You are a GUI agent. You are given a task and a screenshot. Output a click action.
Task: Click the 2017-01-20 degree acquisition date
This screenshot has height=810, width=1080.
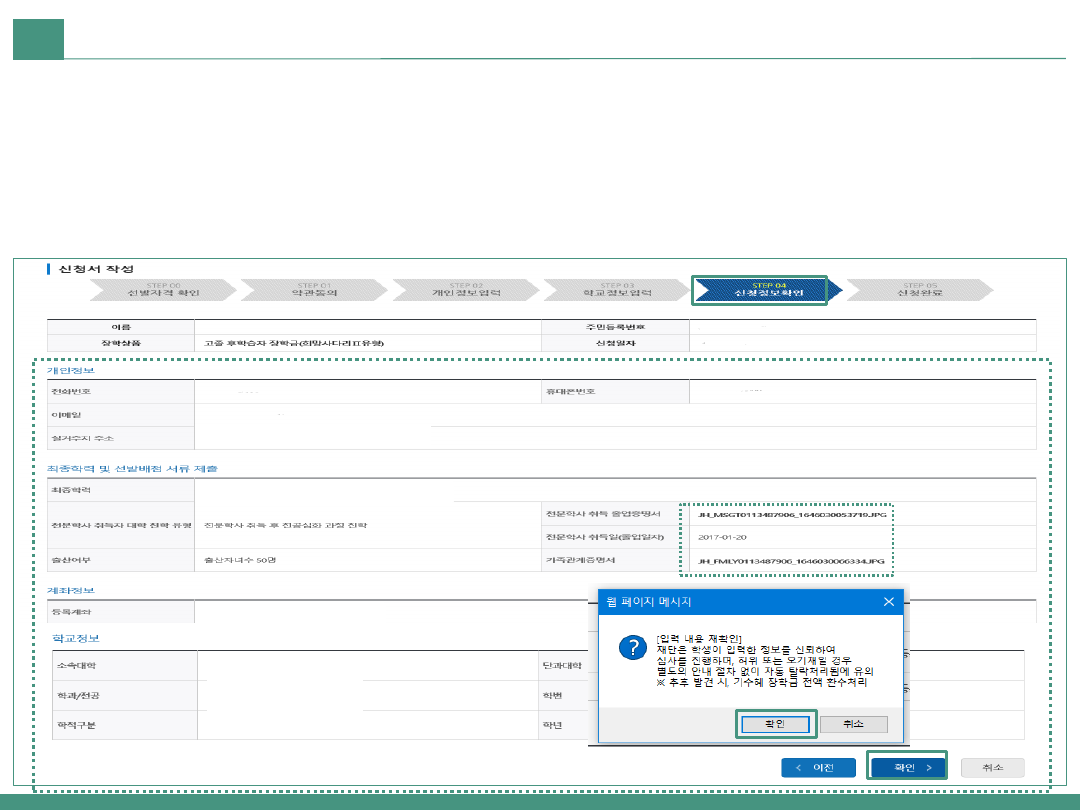pos(724,537)
